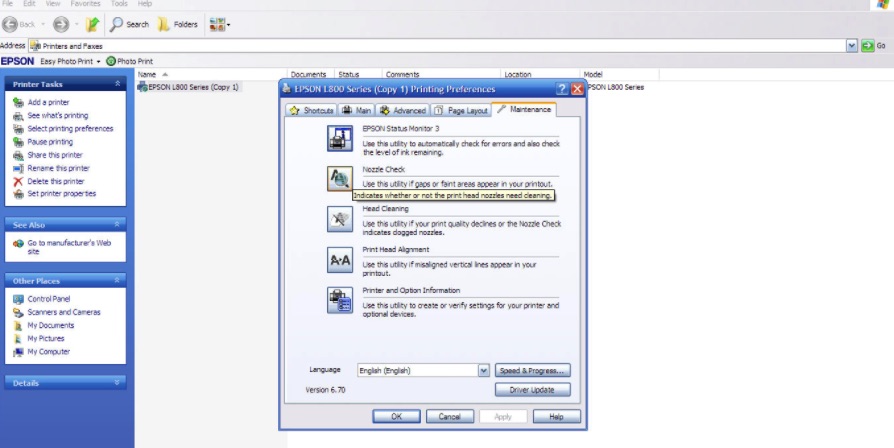
Task: Open Printer and Option Information icon
Action: (x=340, y=301)
